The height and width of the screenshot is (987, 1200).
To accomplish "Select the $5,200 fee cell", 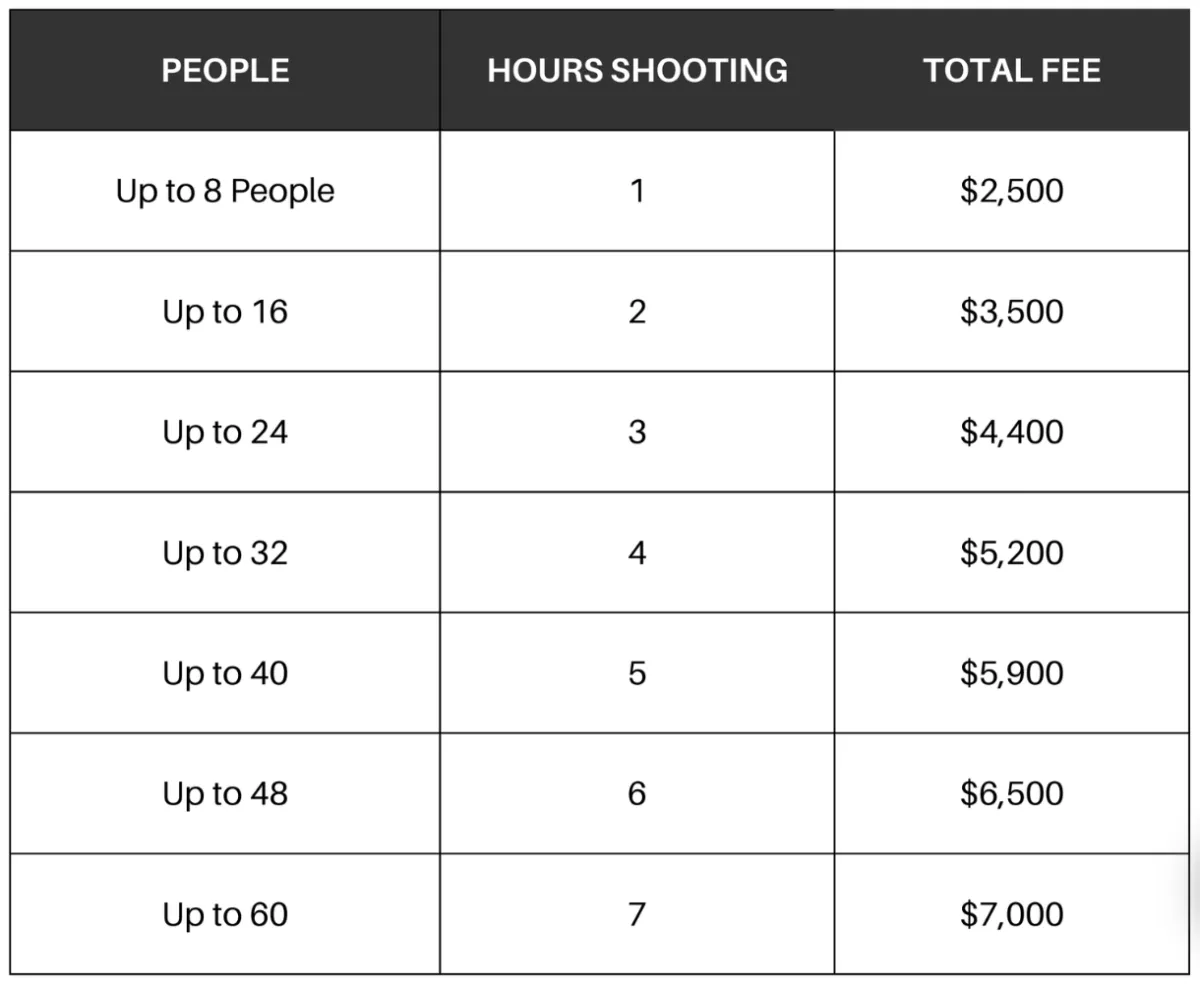I will [1012, 552].
